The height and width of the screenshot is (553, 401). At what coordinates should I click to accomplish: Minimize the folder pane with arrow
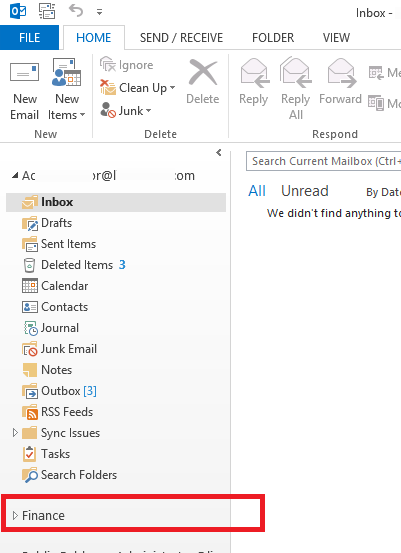point(219,152)
